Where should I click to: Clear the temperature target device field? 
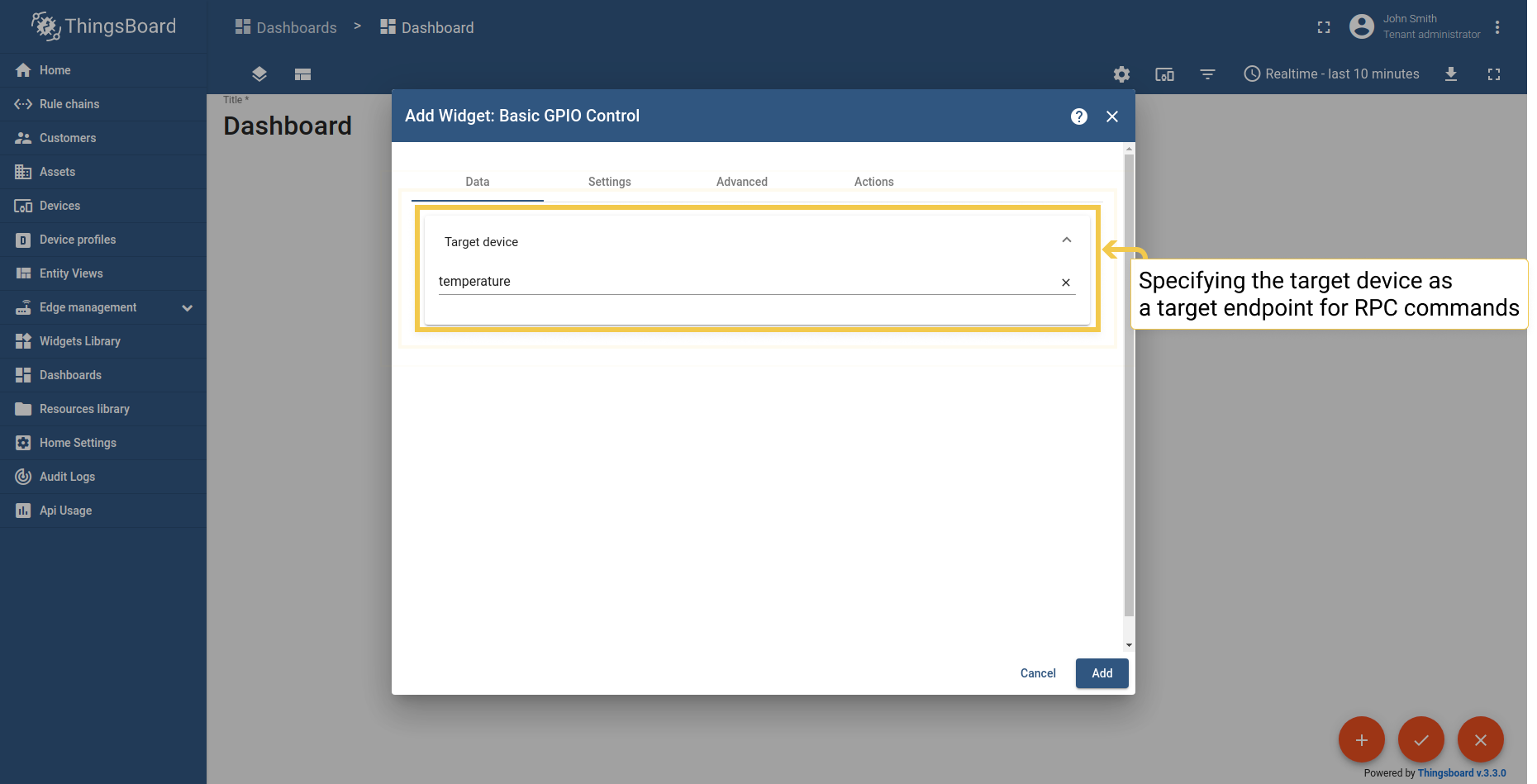pyautogui.click(x=1066, y=283)
